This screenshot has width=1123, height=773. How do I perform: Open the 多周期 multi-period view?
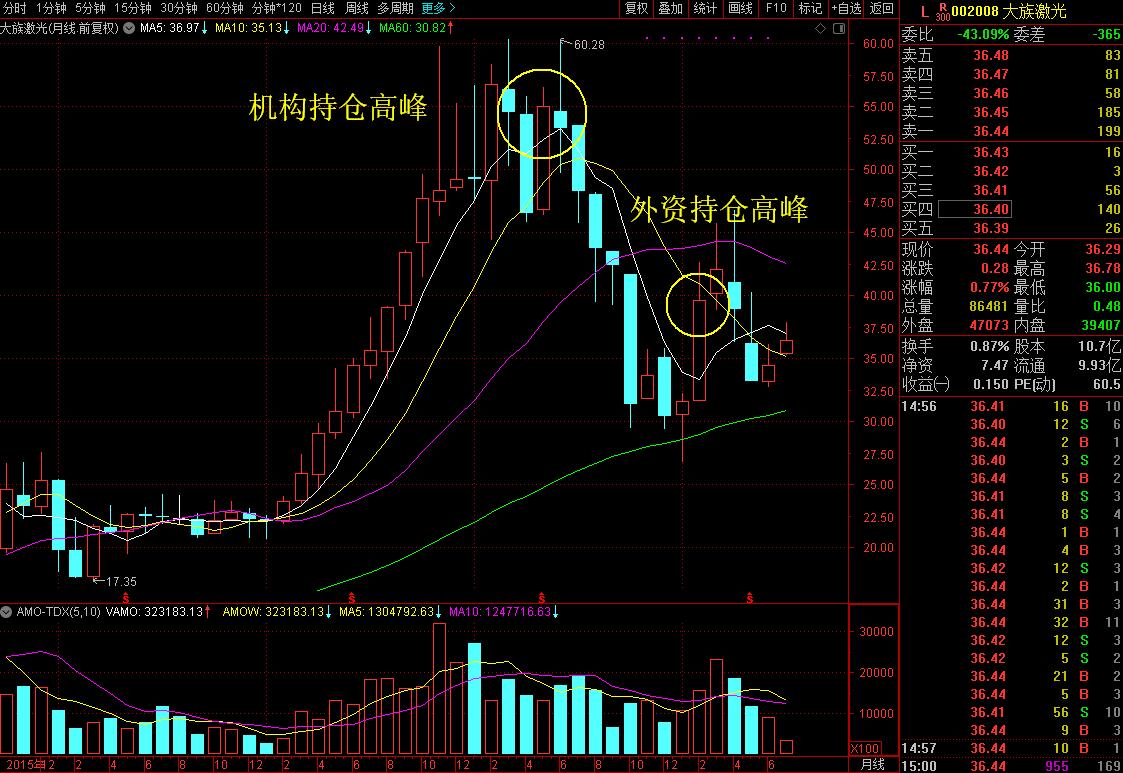(395, 9)
